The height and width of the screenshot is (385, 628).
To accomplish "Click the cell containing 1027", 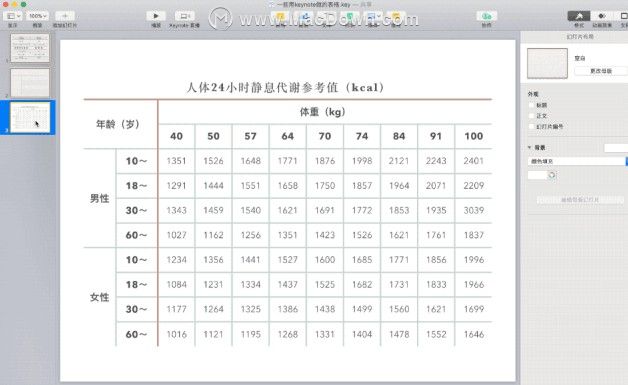I will tap(177, 235).
